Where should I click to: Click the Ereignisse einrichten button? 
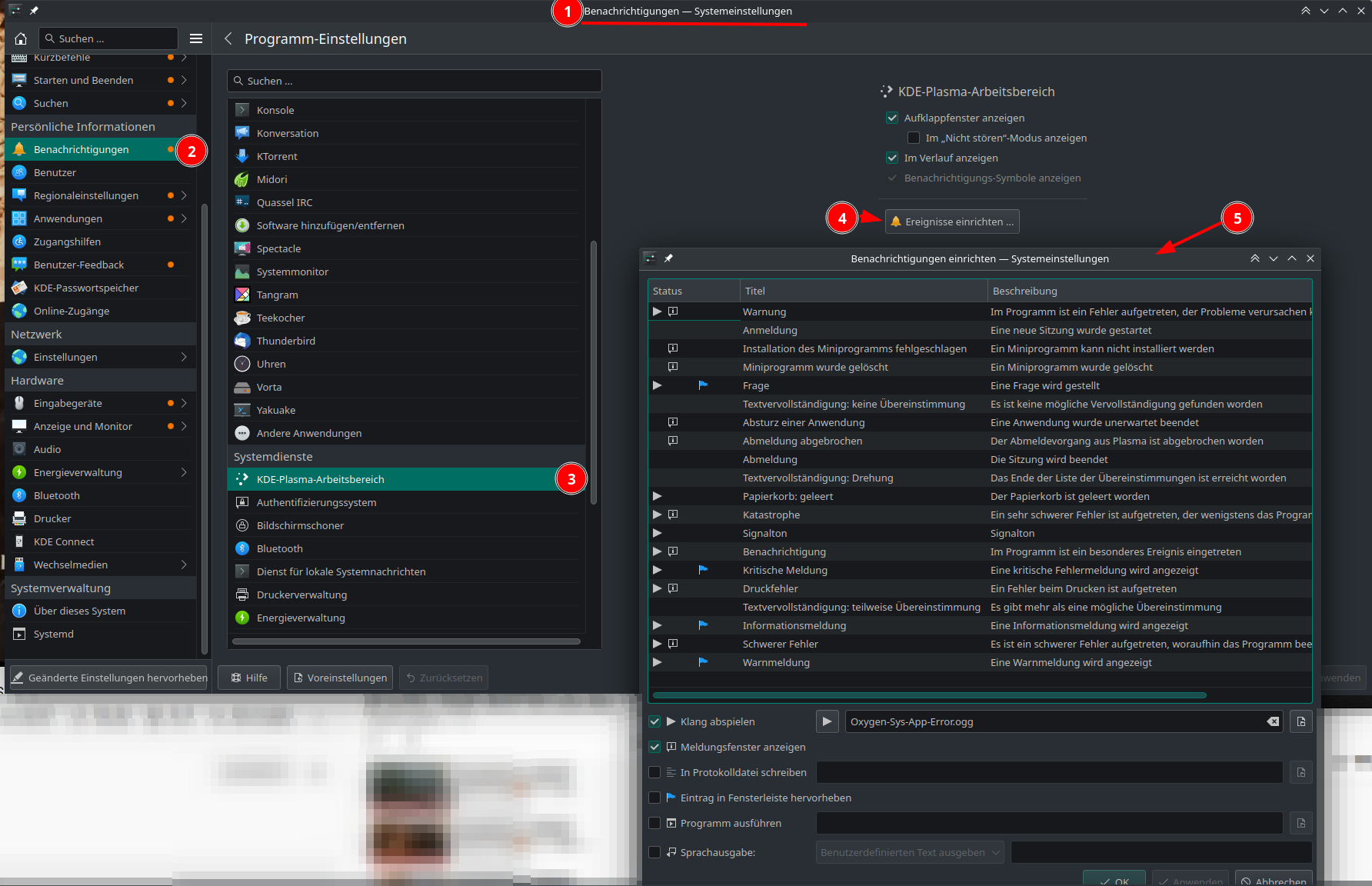tap(952, 221)
